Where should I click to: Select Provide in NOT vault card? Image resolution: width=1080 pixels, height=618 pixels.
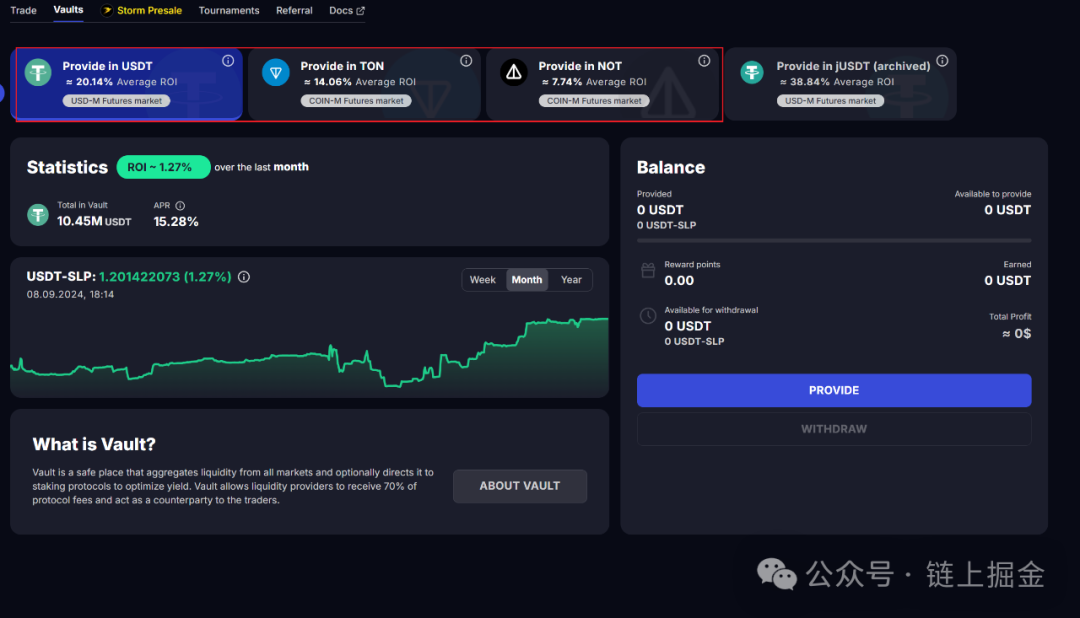coord(603,84)
